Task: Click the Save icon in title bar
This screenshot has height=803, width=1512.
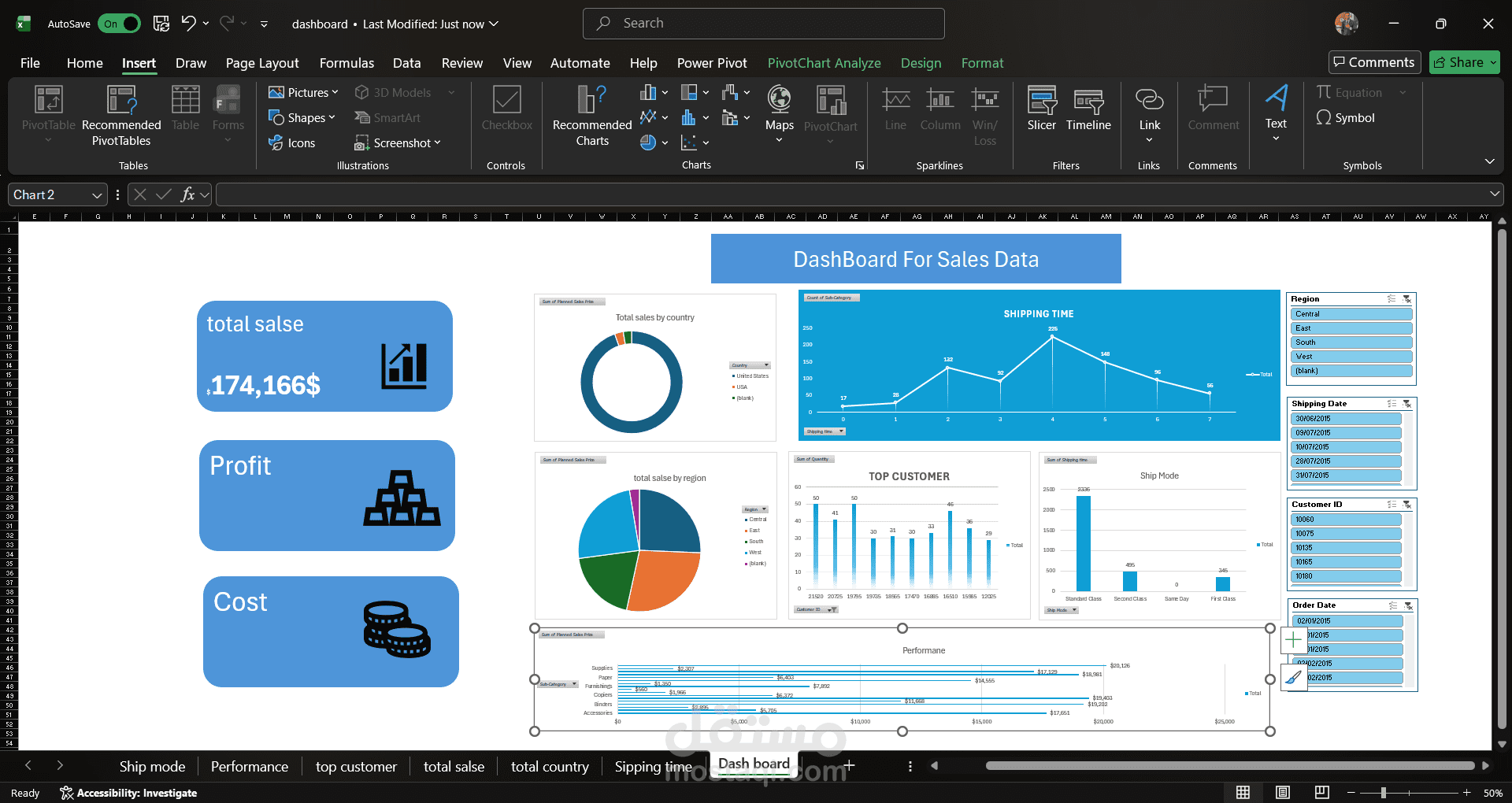Action: [x=161, y=24]
